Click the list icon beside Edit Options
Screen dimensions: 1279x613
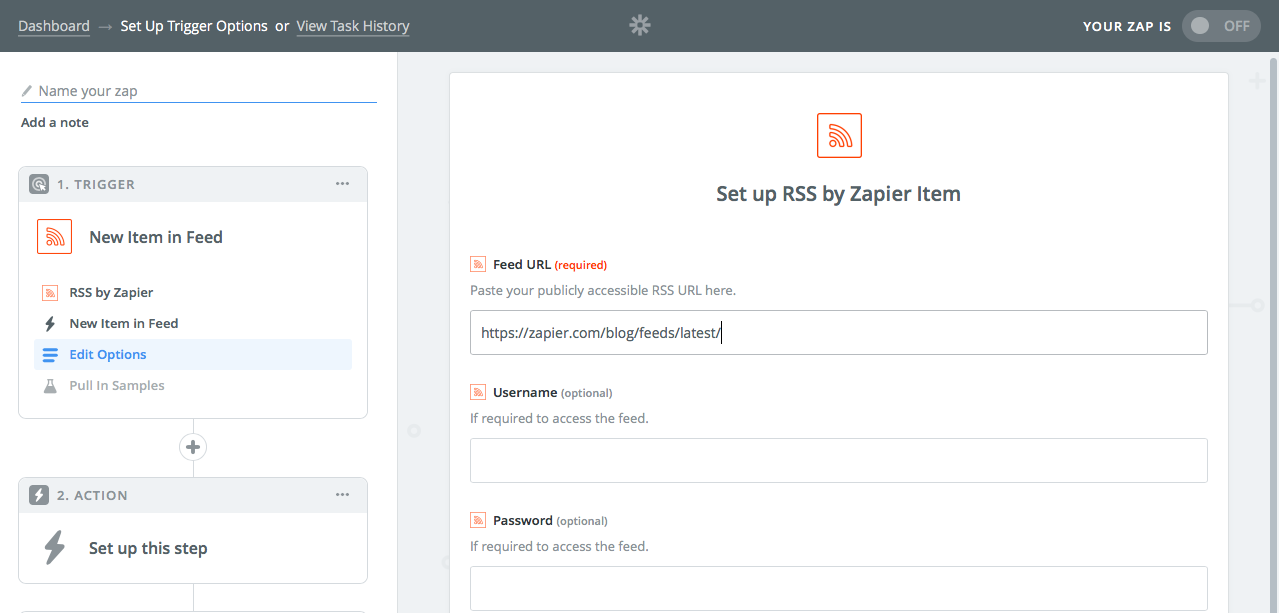tap(50, 355)
